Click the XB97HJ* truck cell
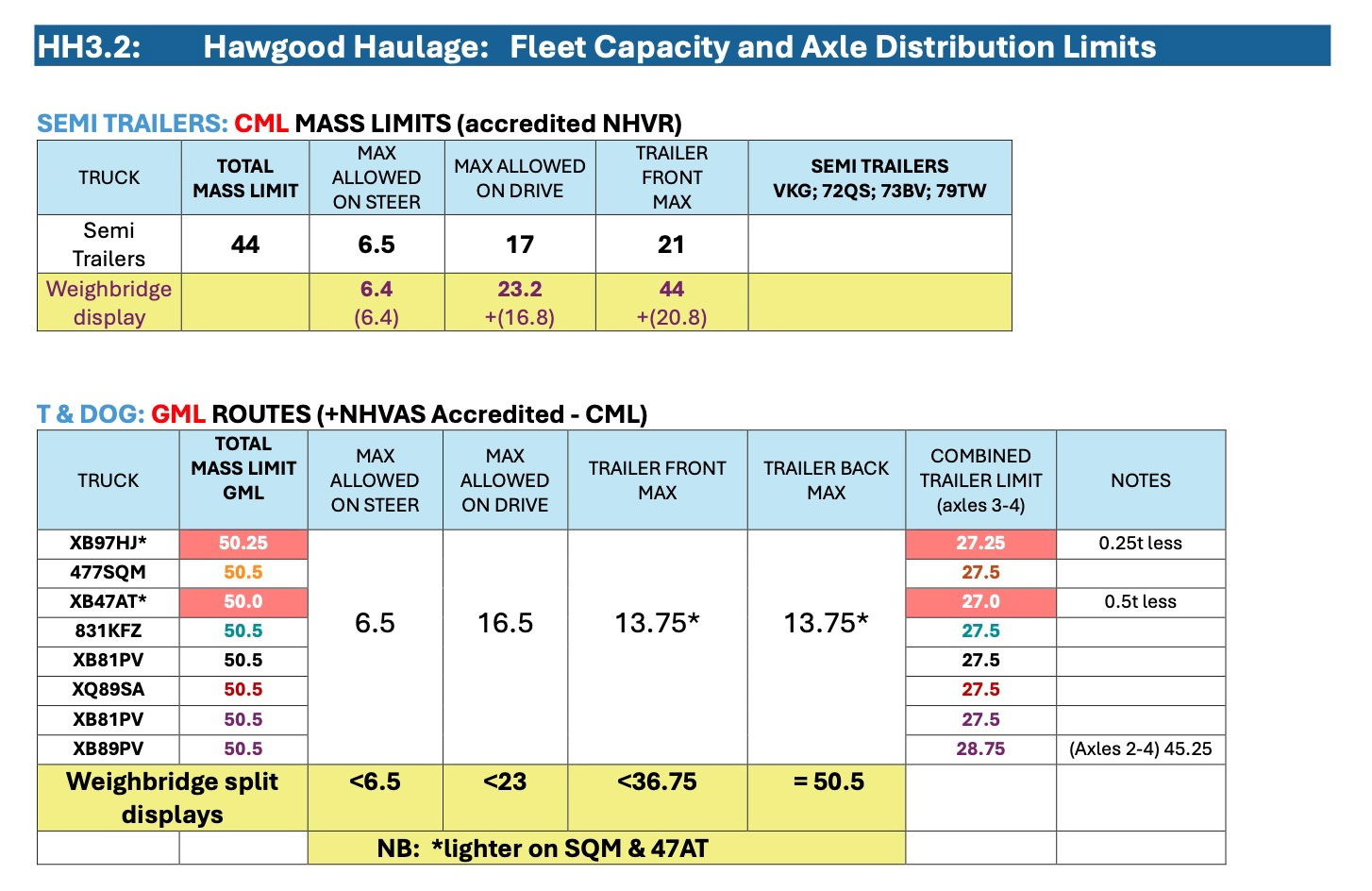The height and width of the screenshot is (891, 1372). click(109, 544)
